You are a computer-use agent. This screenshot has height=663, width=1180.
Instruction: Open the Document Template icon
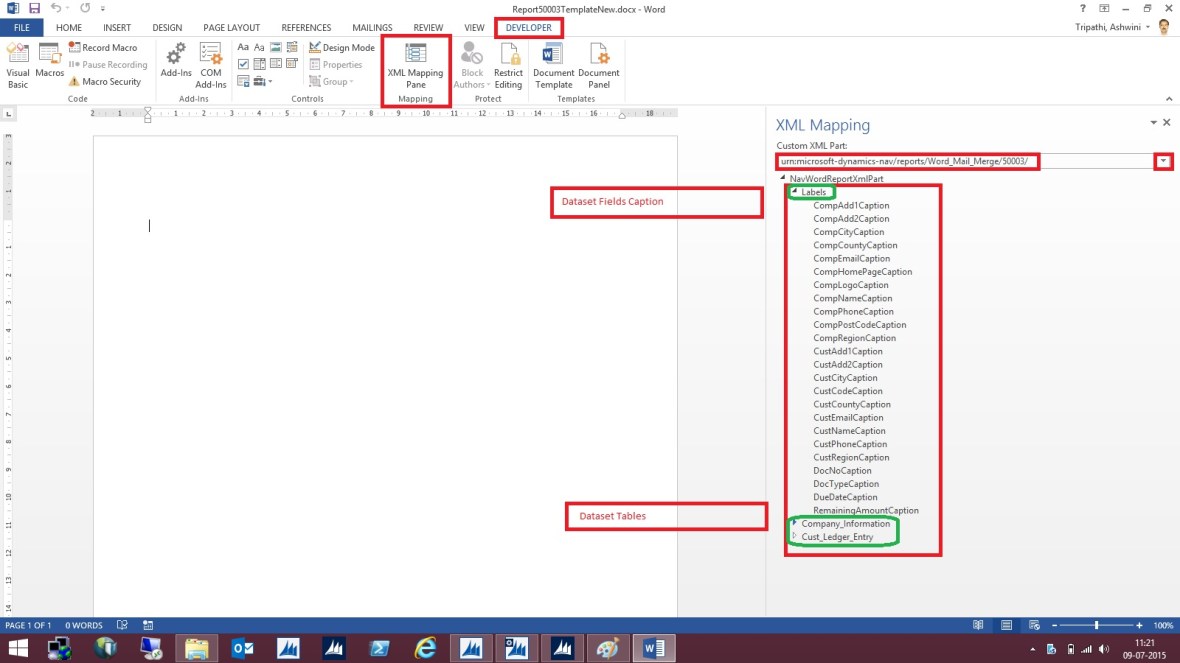(x=553, y=63)
